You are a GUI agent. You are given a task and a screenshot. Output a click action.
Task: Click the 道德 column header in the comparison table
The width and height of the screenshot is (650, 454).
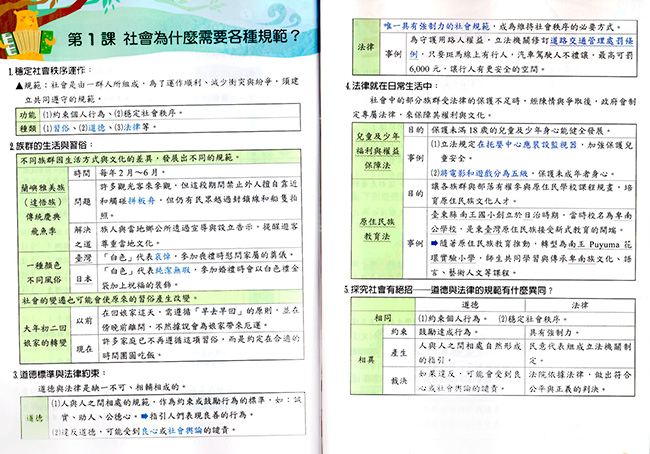click(x=470, y=305)
